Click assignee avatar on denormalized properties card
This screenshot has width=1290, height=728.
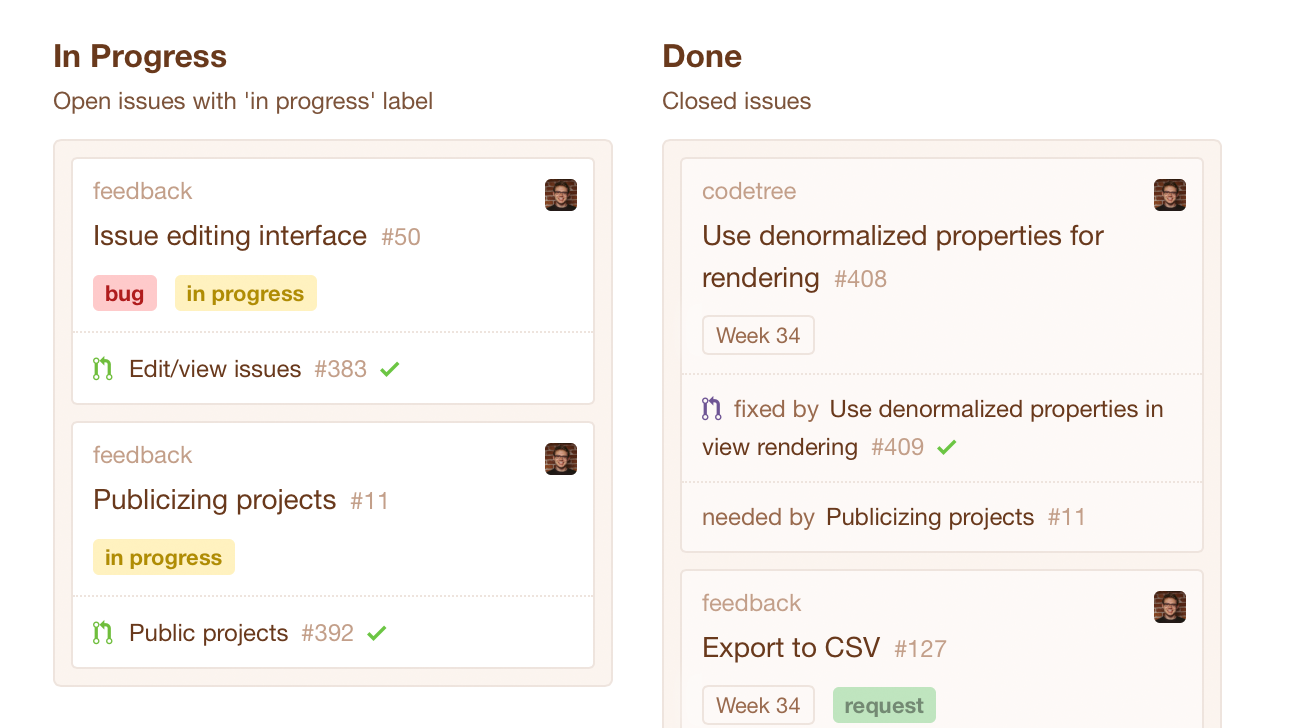[1170, 195]
